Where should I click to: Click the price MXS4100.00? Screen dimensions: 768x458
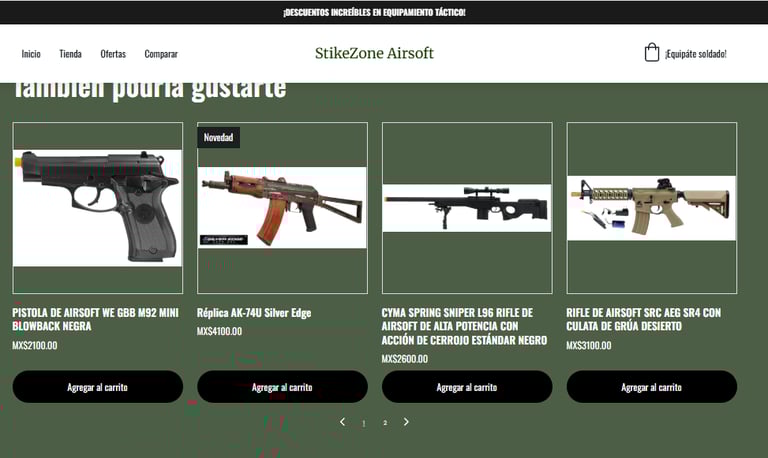click(219, 331)
